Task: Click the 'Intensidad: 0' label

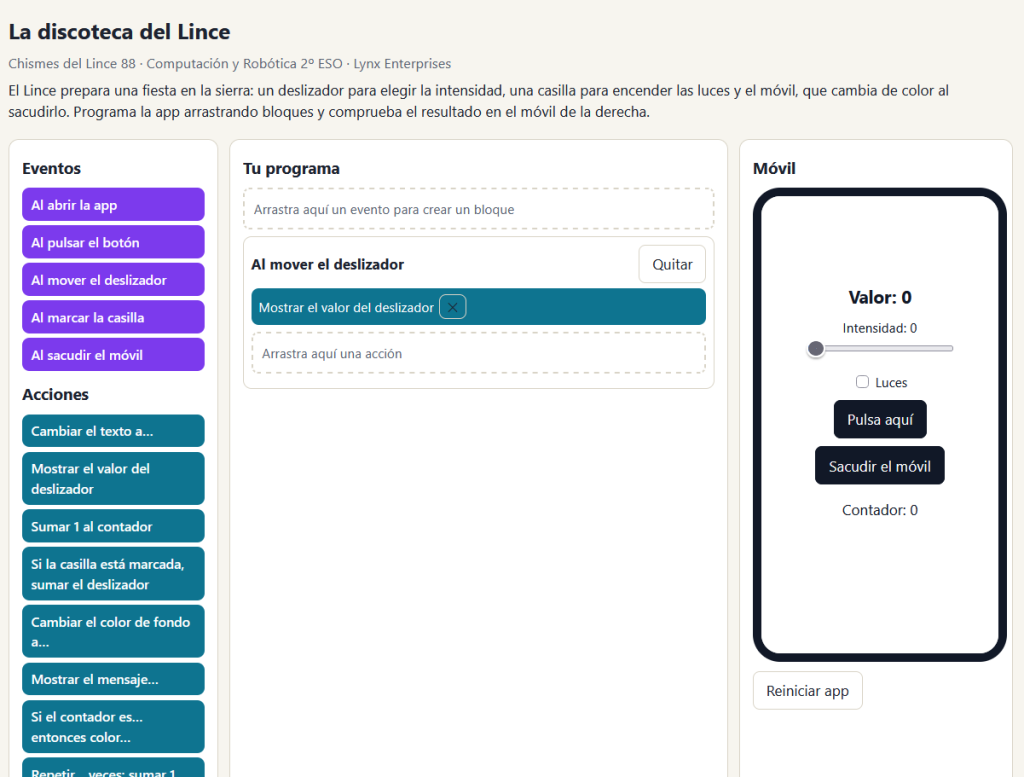Action: point(880,328)
